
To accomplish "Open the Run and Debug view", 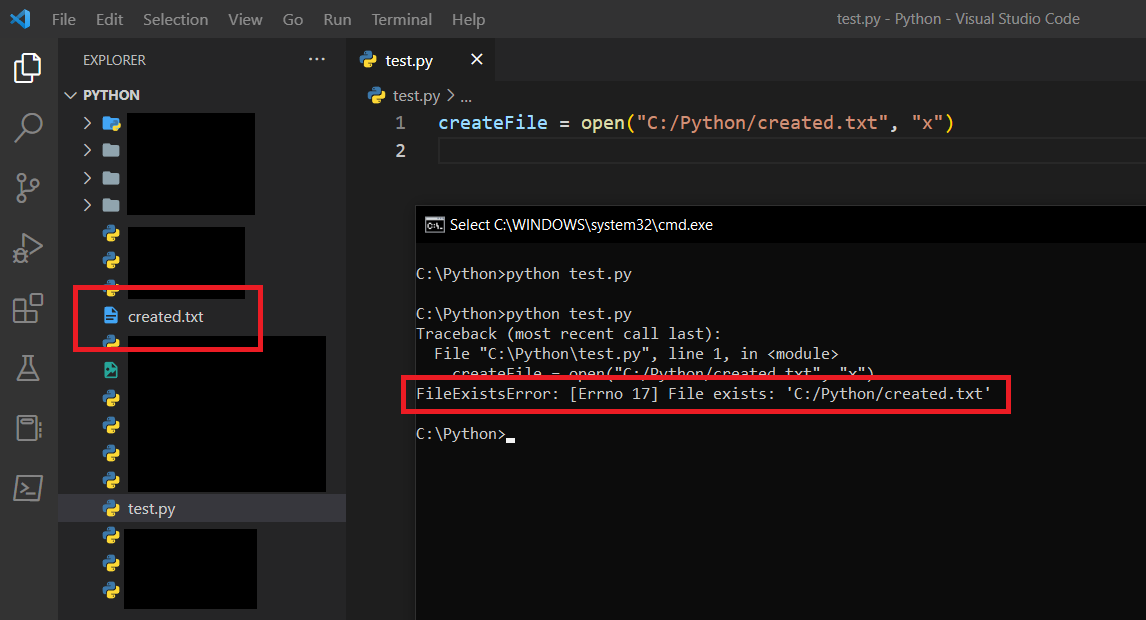I will tap(28, 248).
